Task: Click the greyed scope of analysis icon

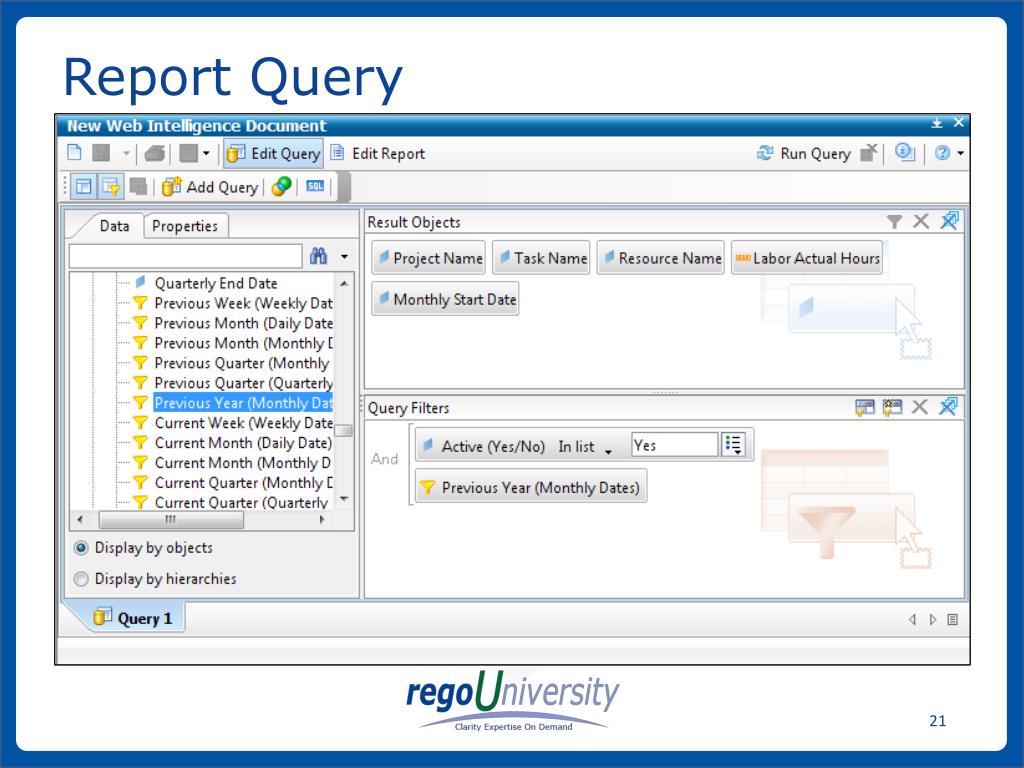Action: click(x=138, y=187)
